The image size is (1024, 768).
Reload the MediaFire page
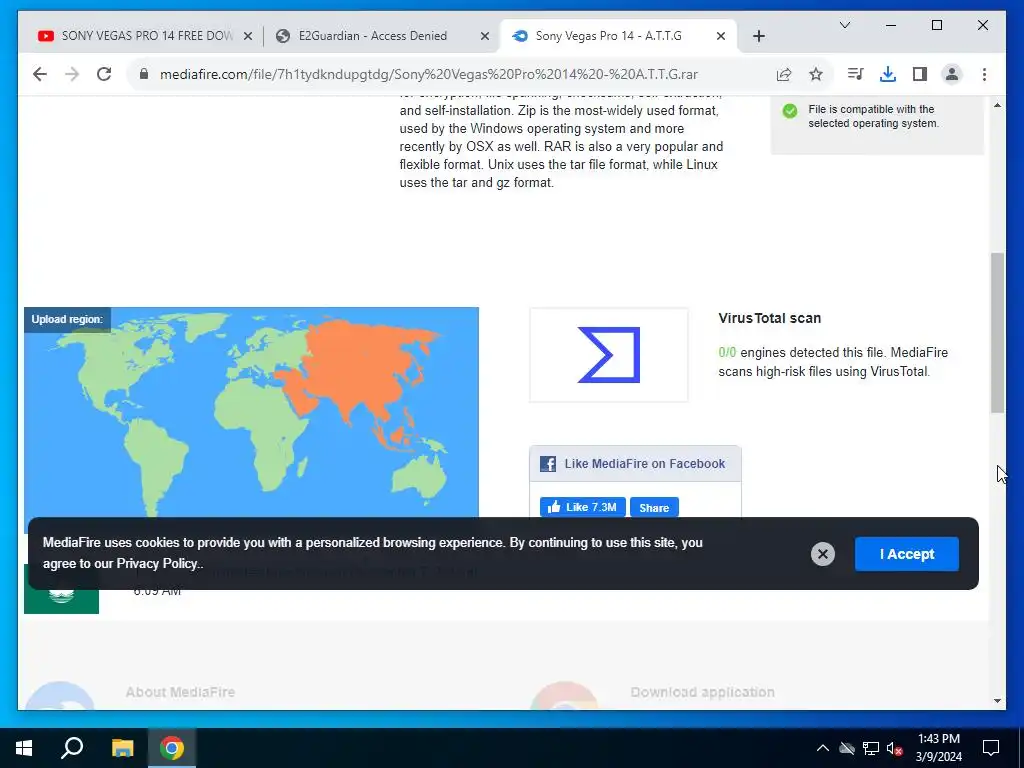[x=104, y=74]
